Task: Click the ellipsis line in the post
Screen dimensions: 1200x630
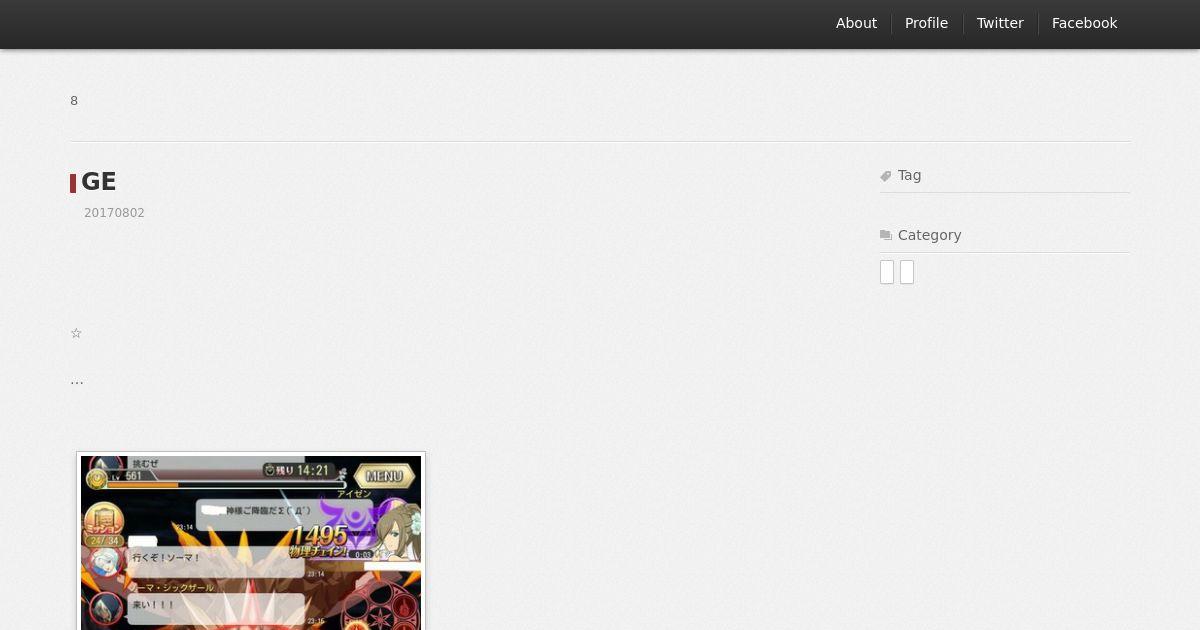Action: (77, 381)
